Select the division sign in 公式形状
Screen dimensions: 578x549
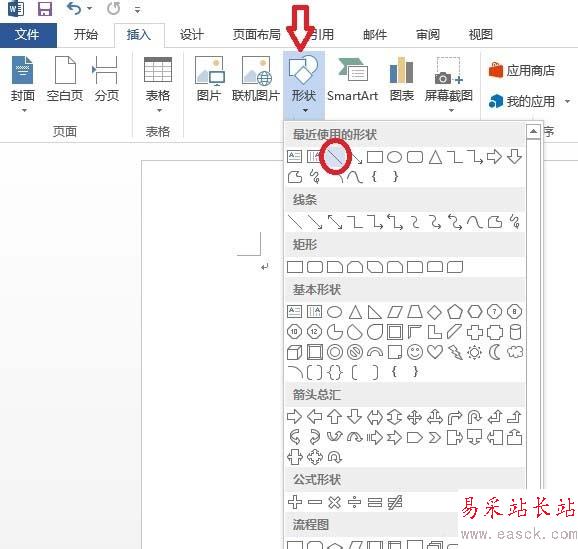[x=354, y=502]
